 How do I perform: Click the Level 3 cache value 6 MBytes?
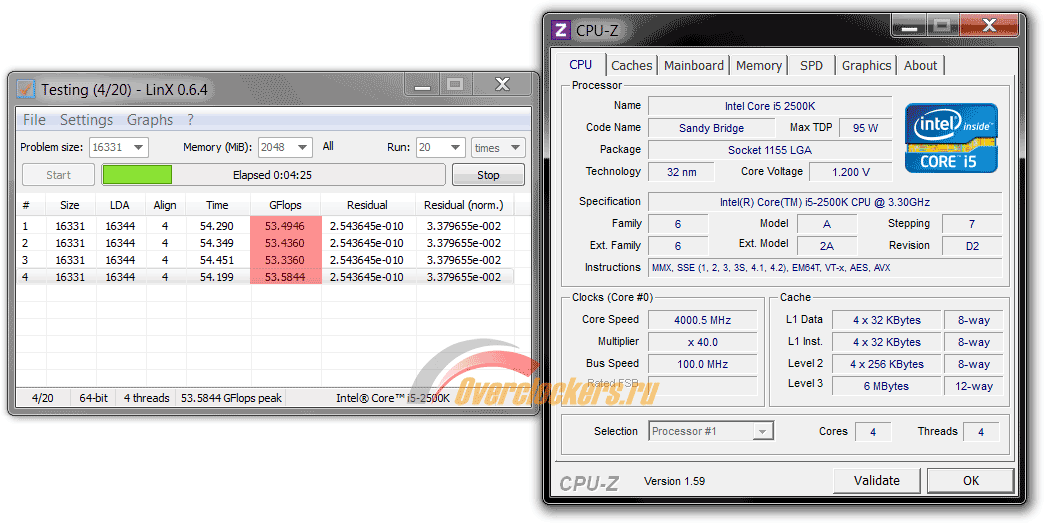tap(886, 386)
